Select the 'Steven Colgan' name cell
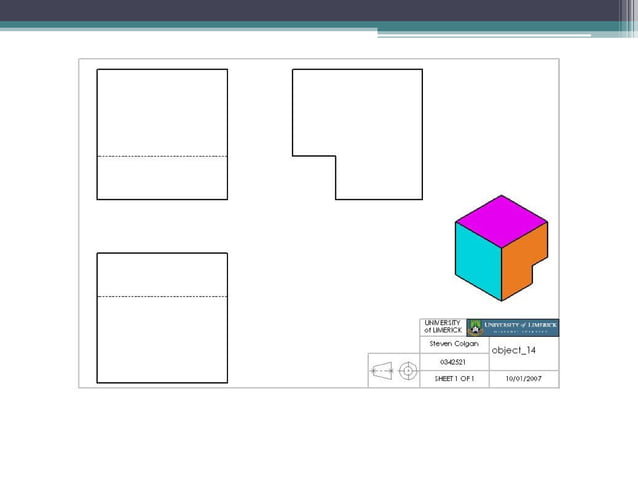The height and width of the screenshot is (478, 638). 454,344
